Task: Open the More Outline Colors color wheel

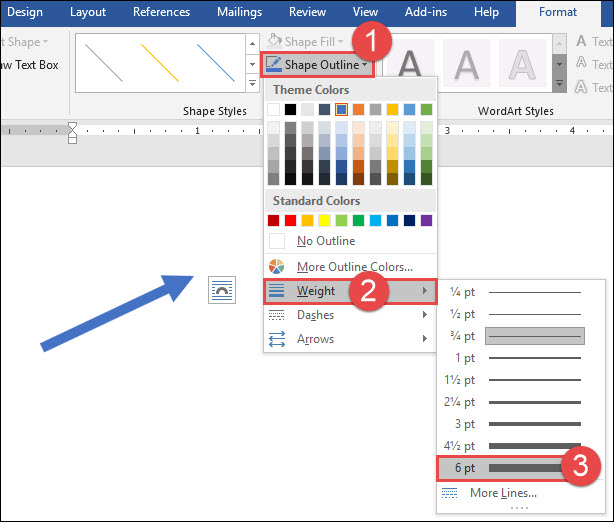Action: pos(276,266)
